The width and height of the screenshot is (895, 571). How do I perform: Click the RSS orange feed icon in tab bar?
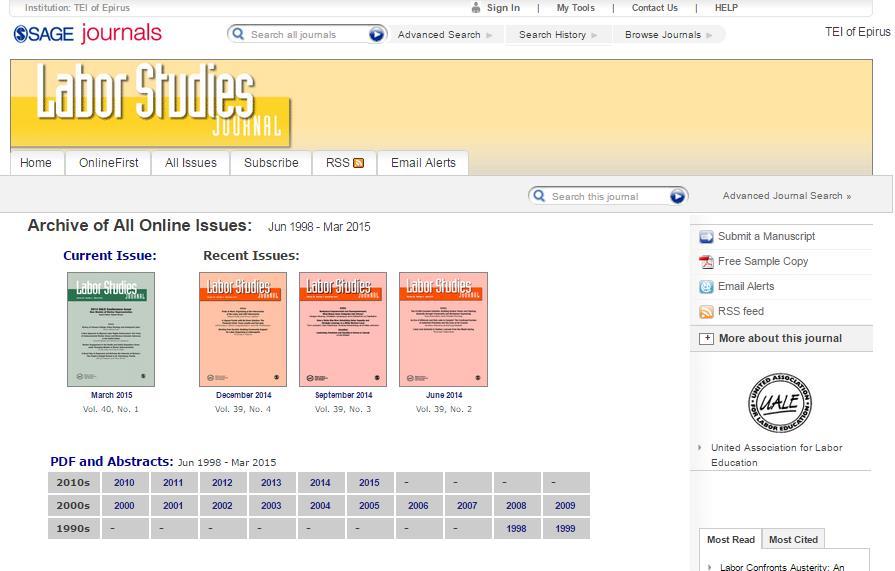(x=358, y=163)
